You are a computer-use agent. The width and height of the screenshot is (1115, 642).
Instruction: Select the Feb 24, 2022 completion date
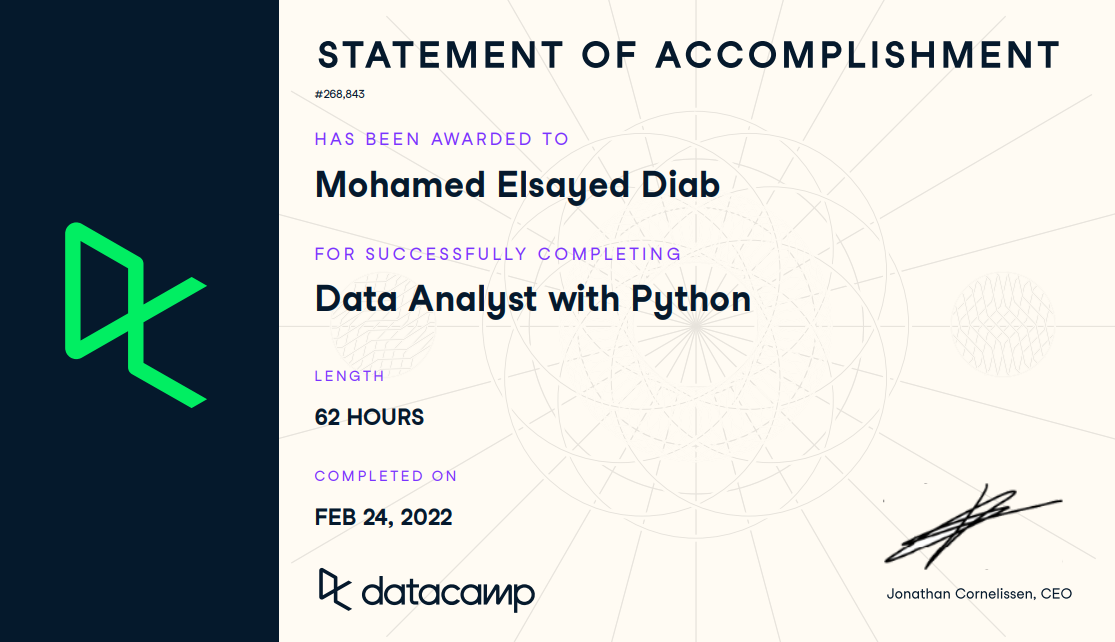point(383,517)
